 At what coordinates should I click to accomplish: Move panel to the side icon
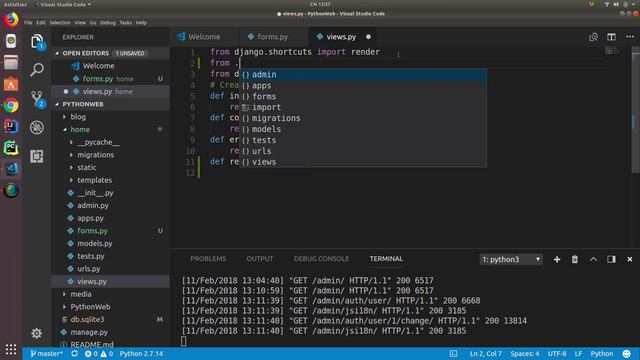[x=611, y=259]
